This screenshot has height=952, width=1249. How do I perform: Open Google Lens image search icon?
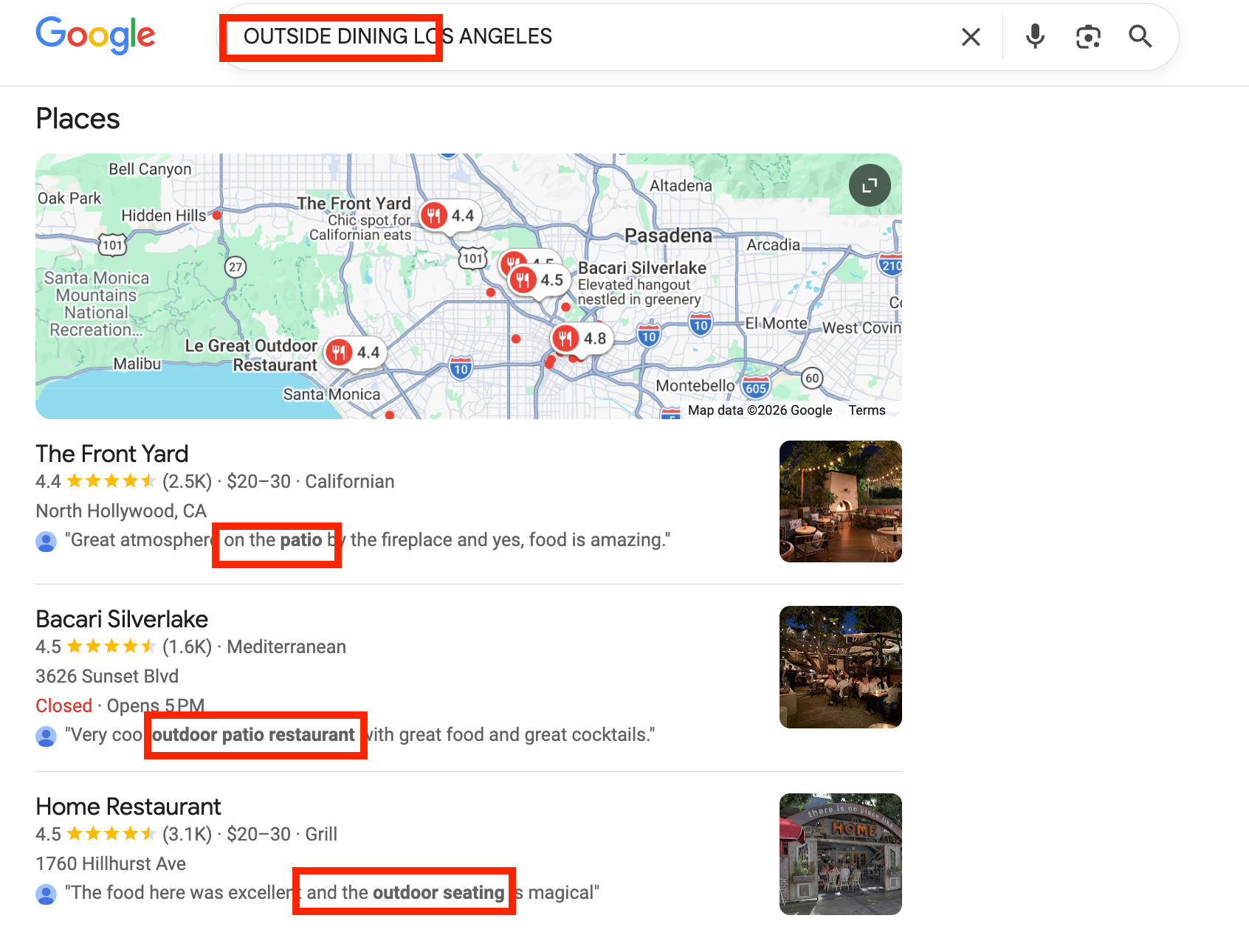[x=1088, y=36]
